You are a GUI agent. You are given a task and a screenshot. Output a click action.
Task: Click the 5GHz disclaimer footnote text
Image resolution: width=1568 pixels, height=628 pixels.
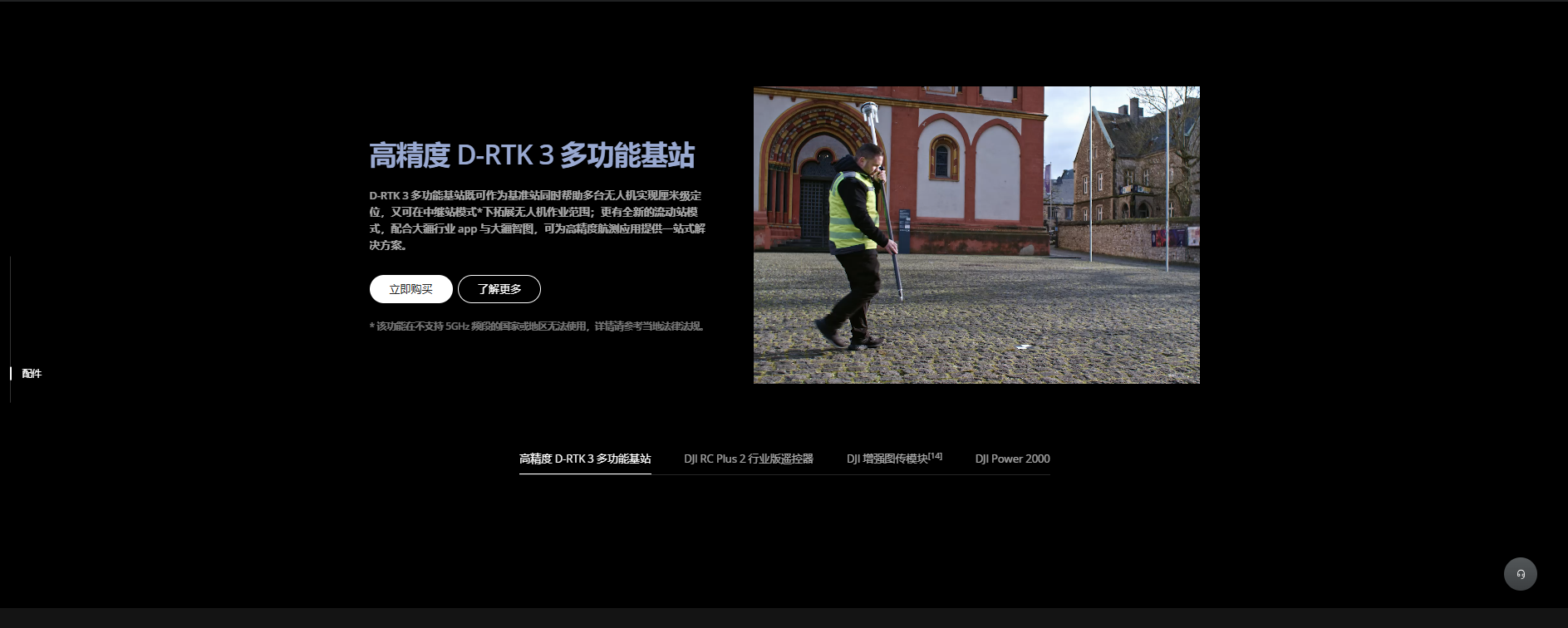537,326
